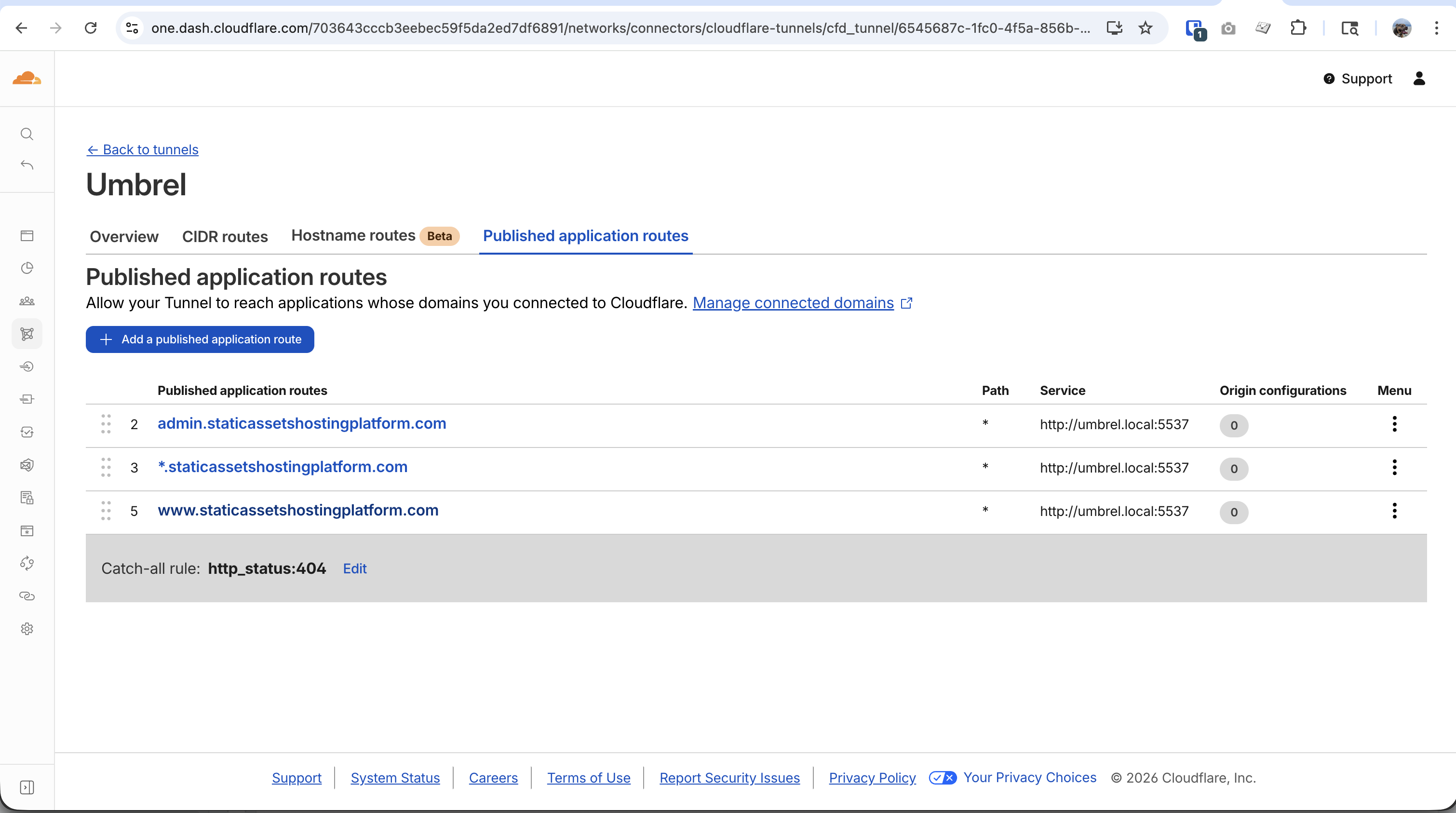Switch to the CIDR routes tab
Image resolution: width=1456 pixels, height=813 pixels.
pos(224,236)
